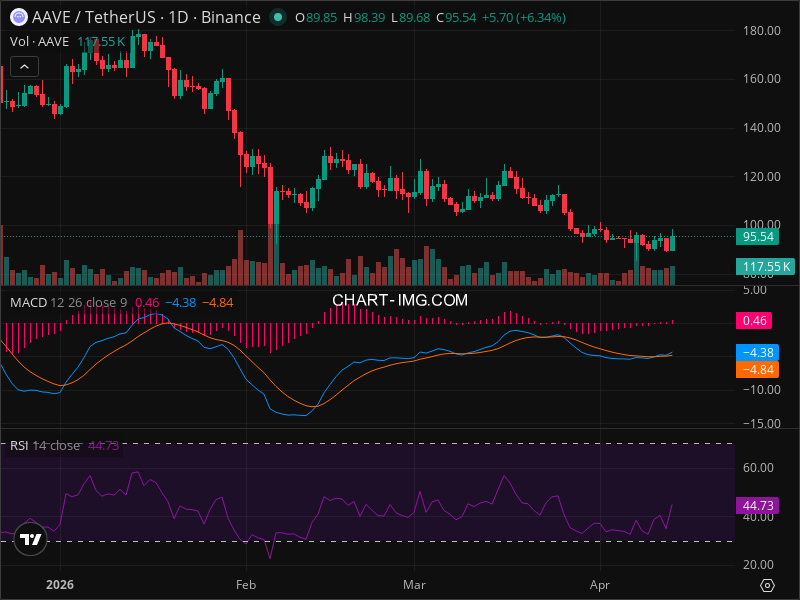Screen dimensions: 800x600
Task: Select the RSI 14 close legend
Action: (x=45, y=445)
